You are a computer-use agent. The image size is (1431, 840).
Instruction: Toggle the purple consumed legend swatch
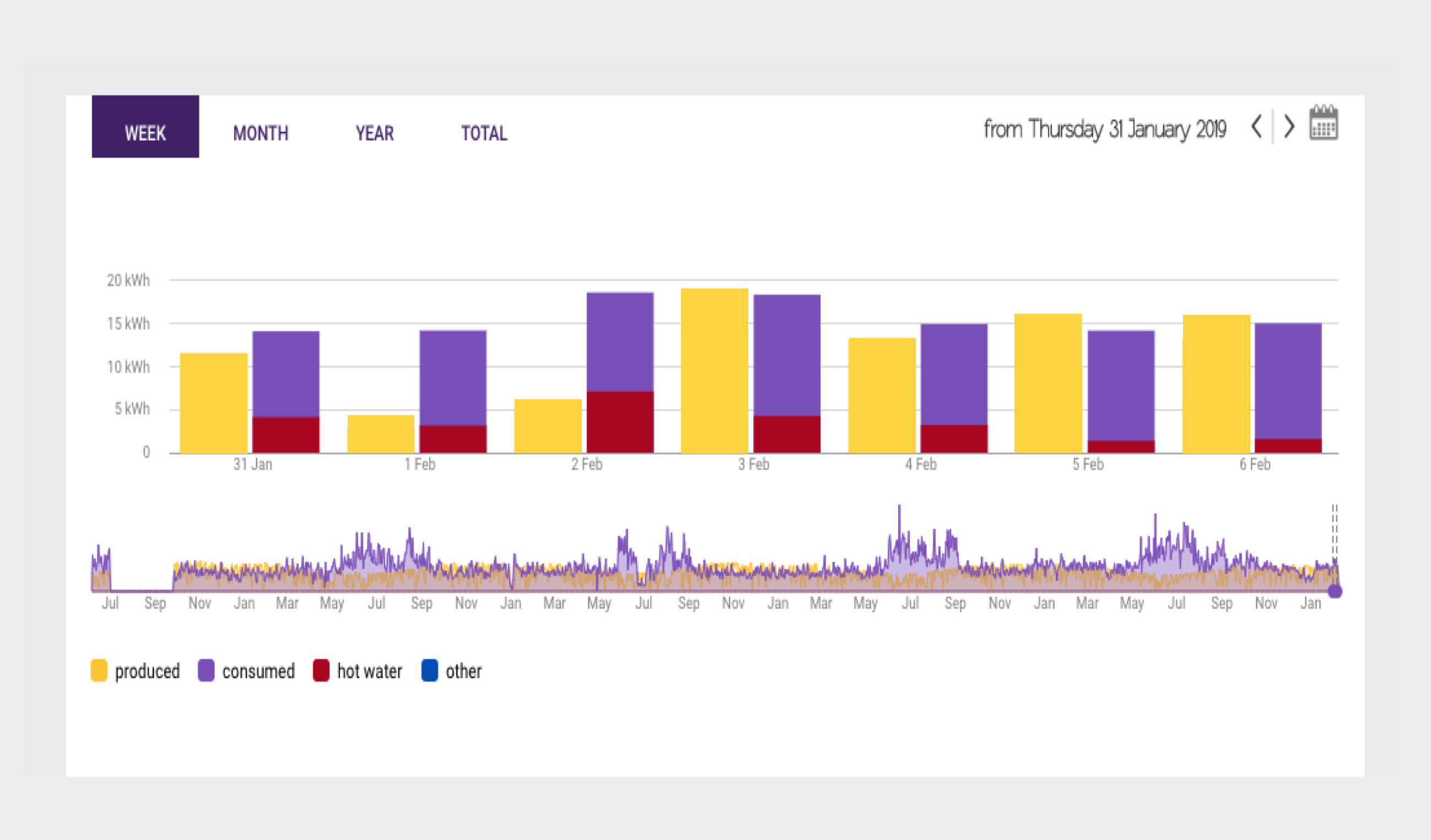click(x=206, y=670)
